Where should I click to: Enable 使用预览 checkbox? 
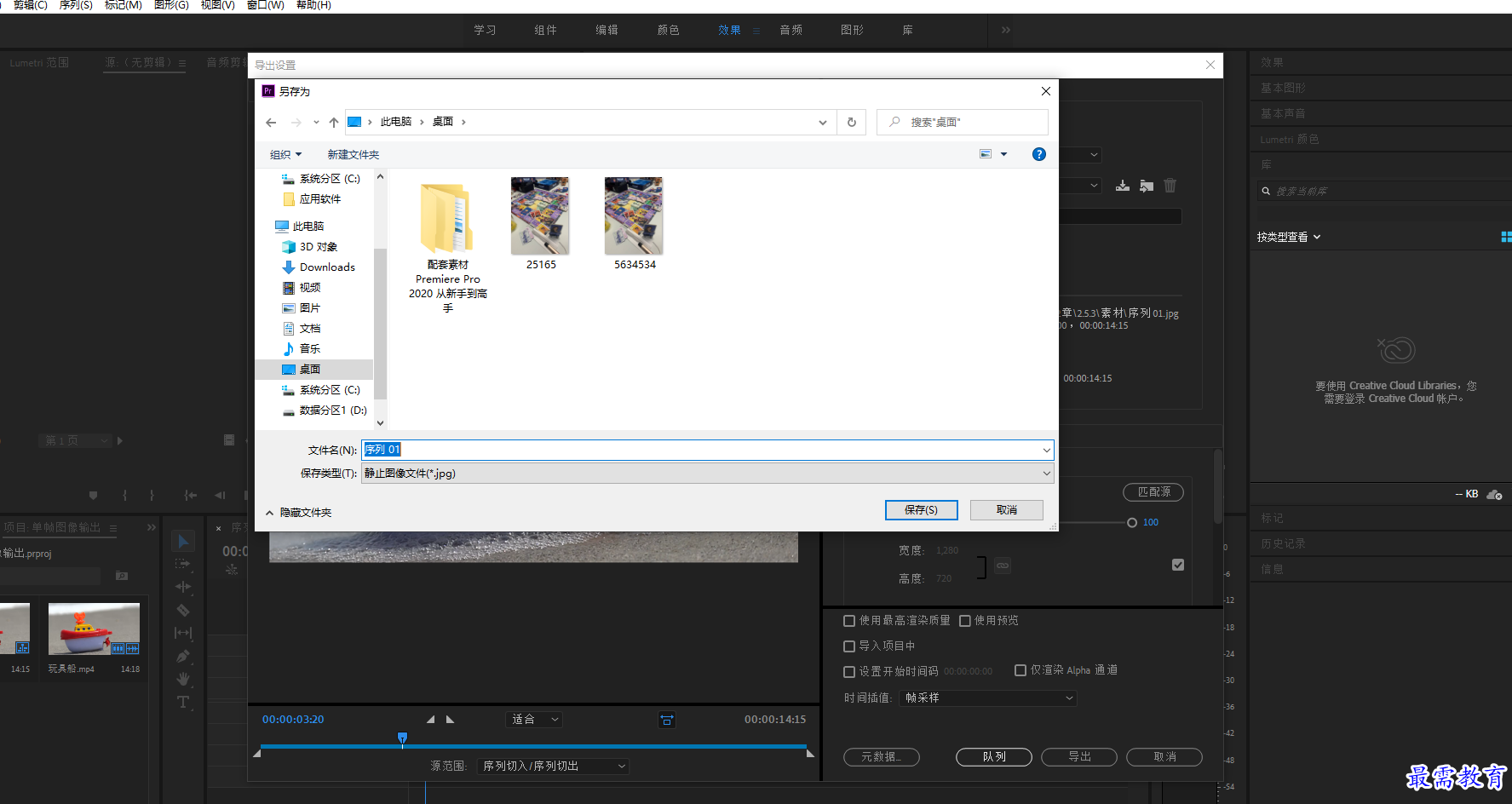click(965, 621)
